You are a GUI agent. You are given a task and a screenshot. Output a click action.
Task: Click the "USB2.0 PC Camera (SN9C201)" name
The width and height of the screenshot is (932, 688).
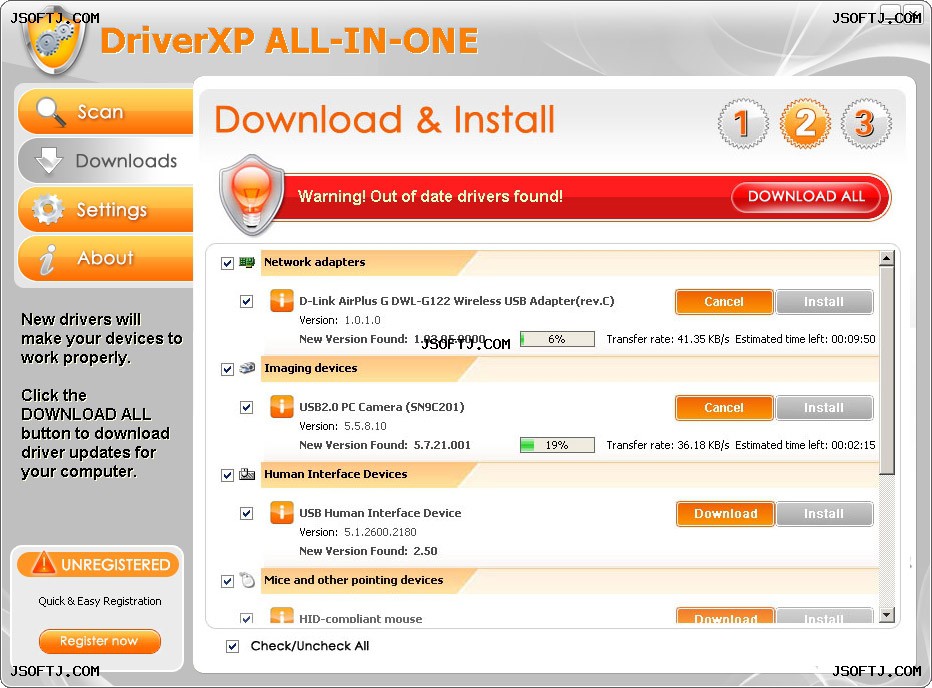point(382,407)
